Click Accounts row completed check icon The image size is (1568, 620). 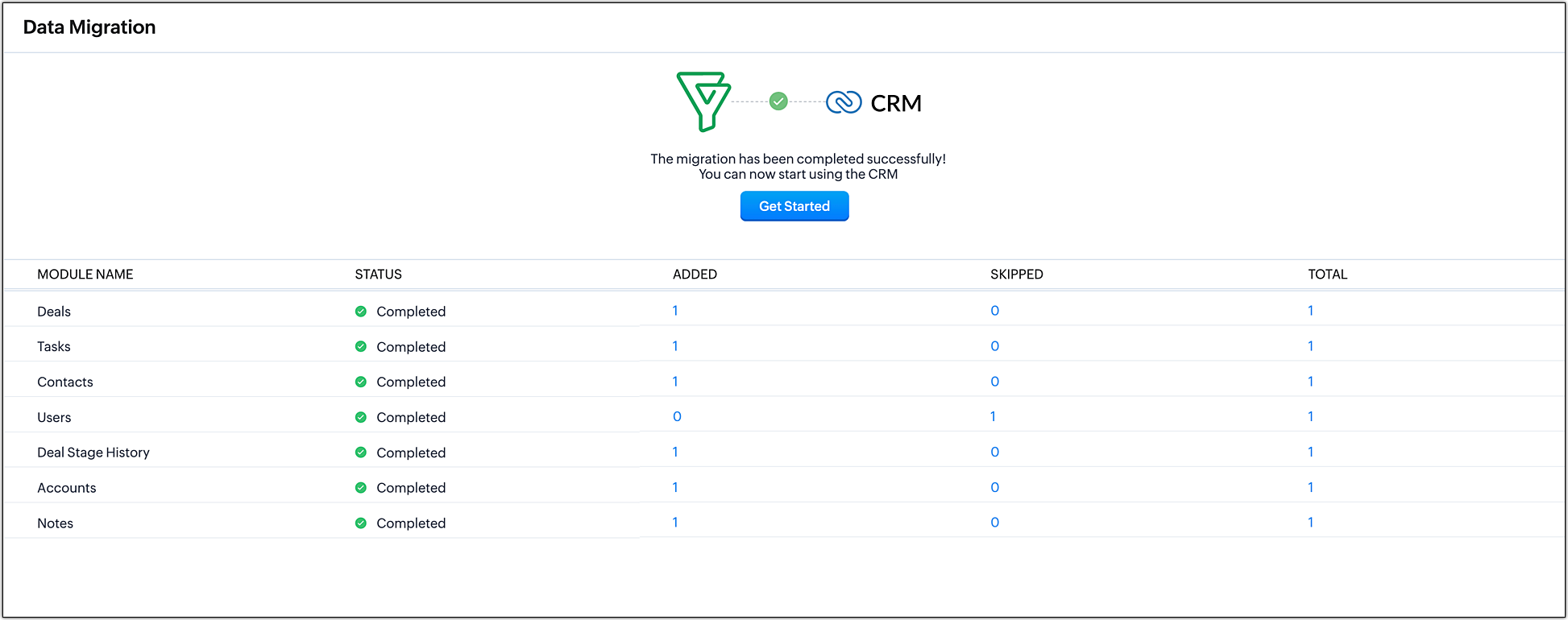tap(361, 488)
